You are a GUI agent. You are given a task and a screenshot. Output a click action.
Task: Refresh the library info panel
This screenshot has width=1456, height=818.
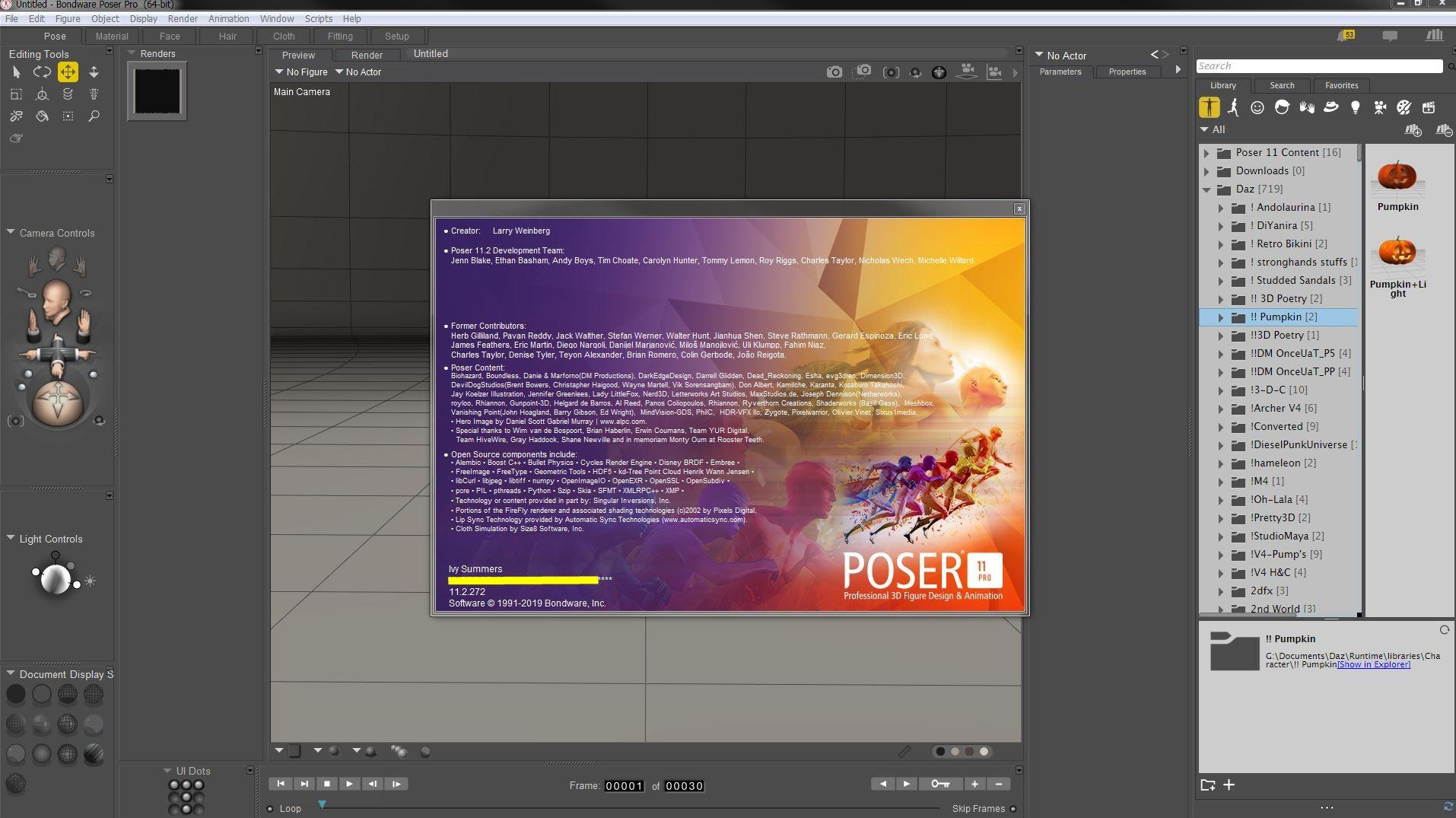(x=1444, y=630)
